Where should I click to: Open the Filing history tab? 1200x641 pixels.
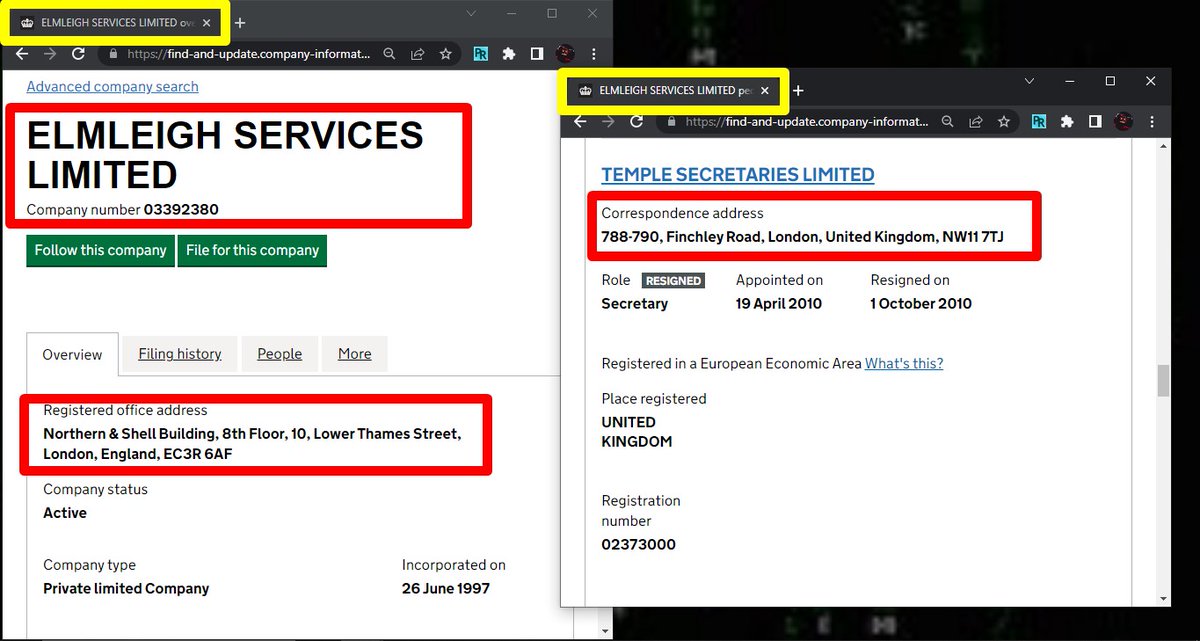click(x=180, y=354)
